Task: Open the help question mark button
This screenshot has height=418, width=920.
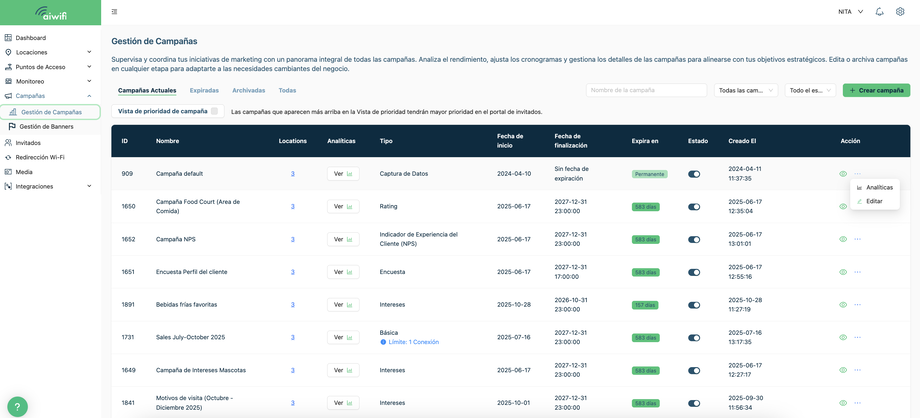Action: [x=18, y=407]
